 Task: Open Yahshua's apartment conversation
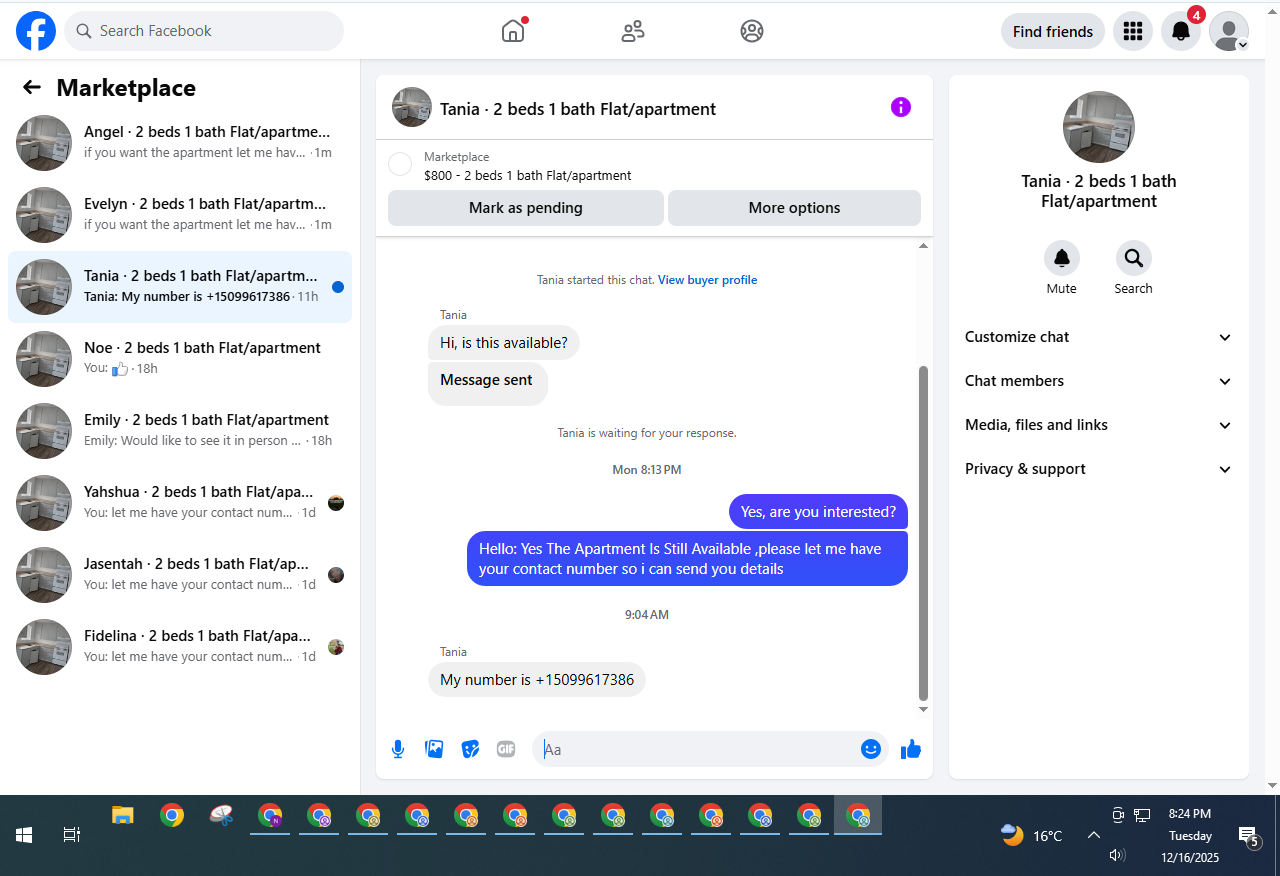180,503
